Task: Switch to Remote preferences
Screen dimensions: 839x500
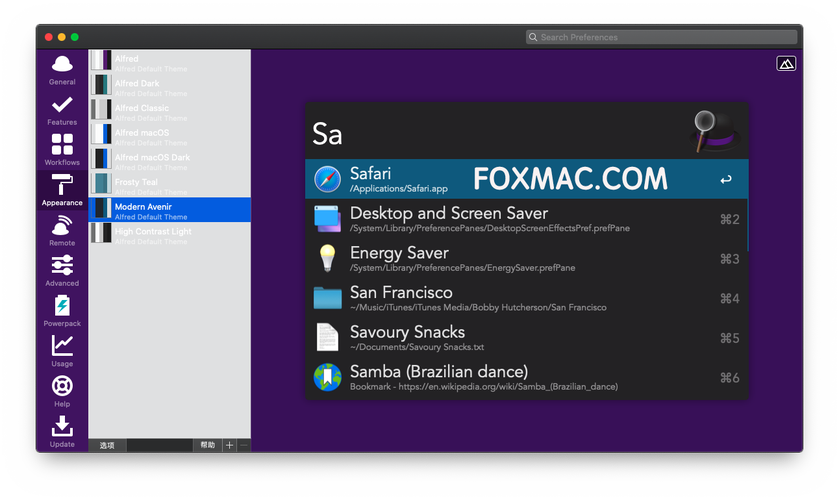Action: pos(62,231)
